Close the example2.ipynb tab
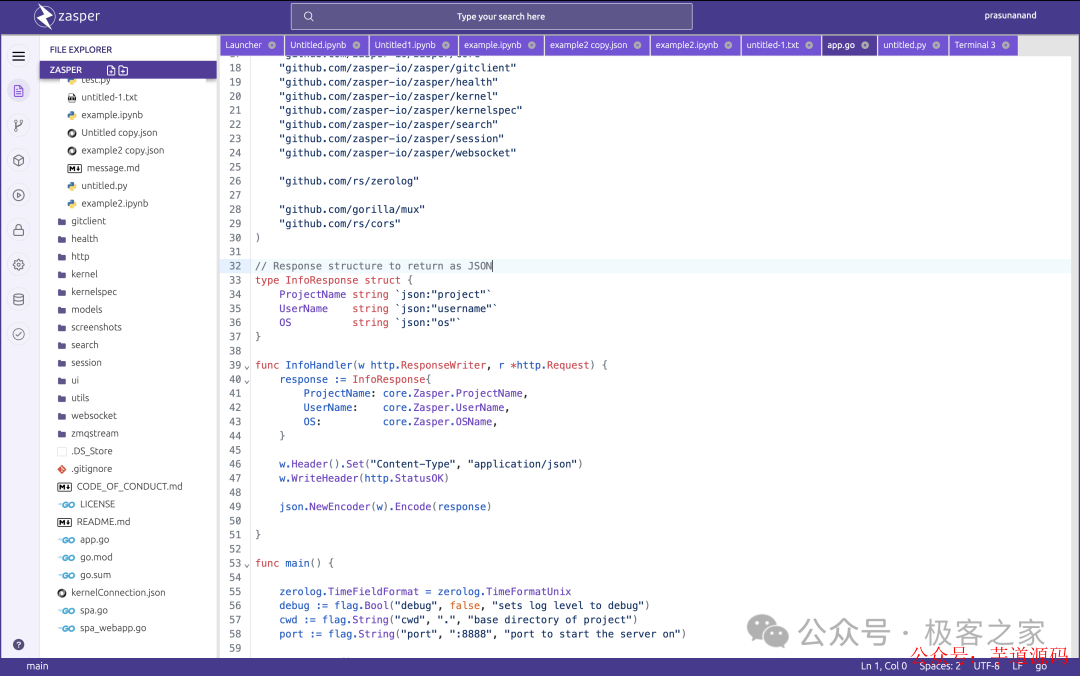 click(728, 45)
